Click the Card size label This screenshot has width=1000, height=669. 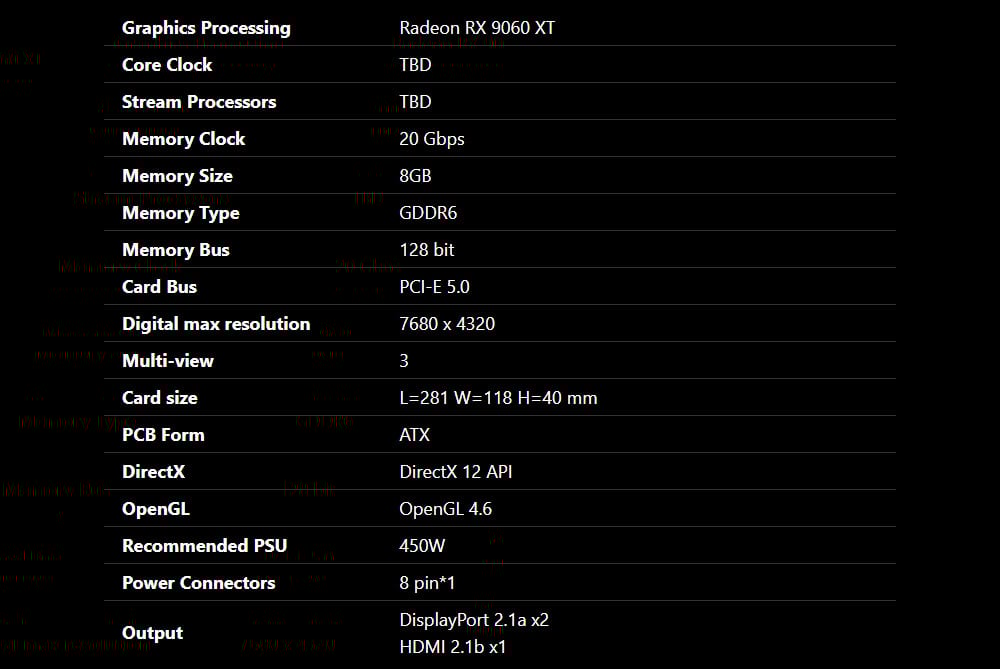point(159,398)
